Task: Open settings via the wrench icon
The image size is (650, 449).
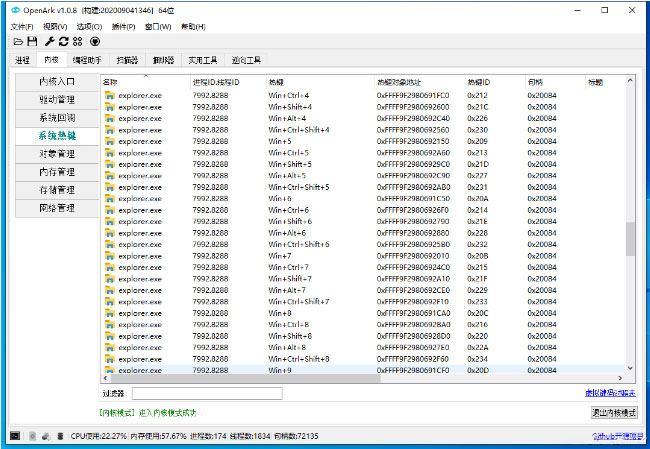Action: [x=49, y=41]
